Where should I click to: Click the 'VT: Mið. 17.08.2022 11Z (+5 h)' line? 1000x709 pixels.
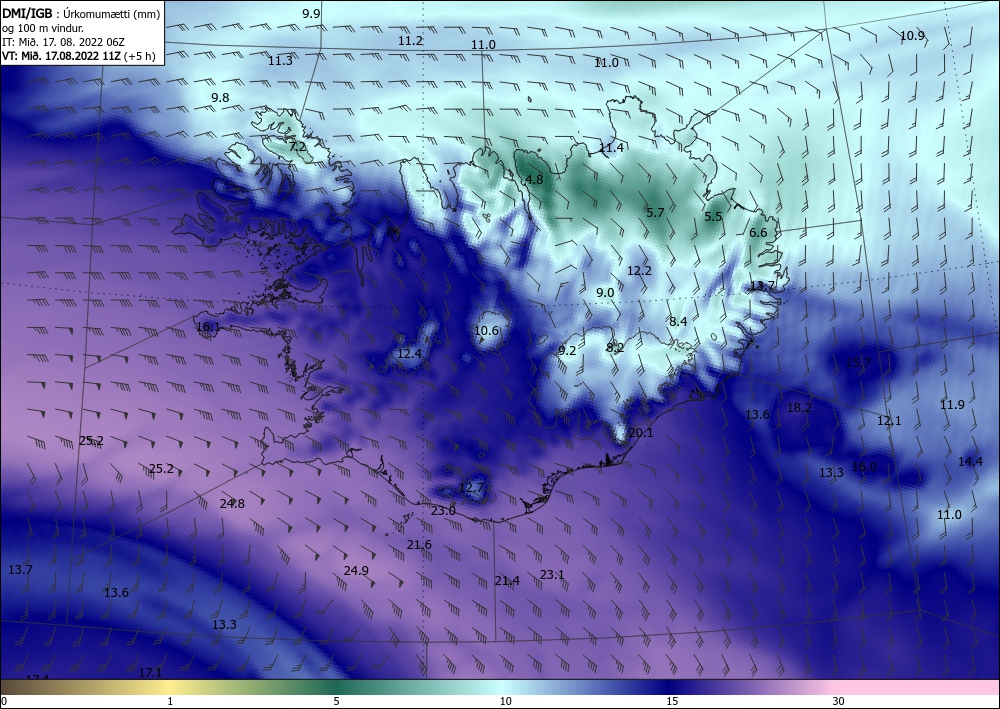(x=78, y=55)
